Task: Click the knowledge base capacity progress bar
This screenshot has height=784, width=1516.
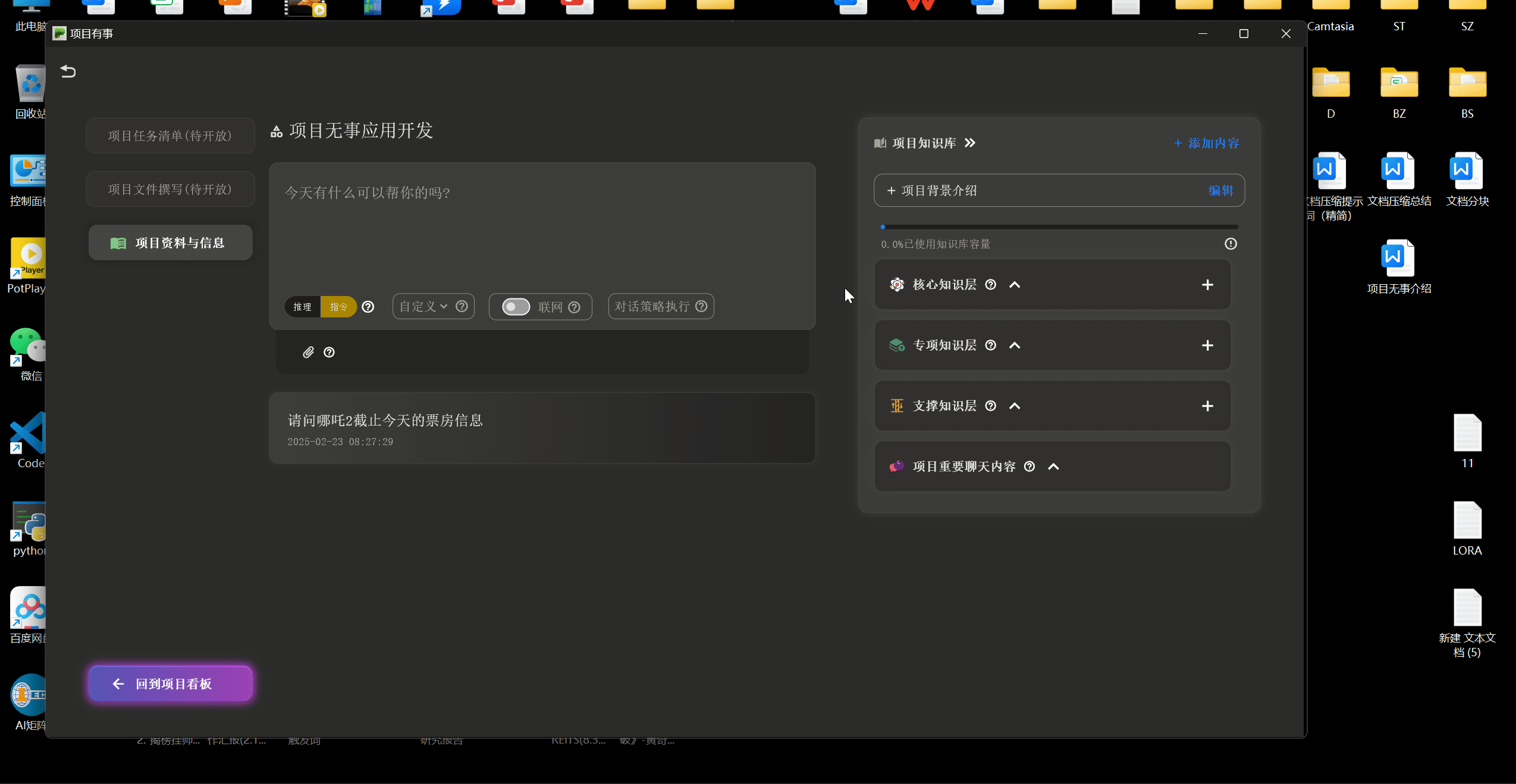Action: (1059, 227)
